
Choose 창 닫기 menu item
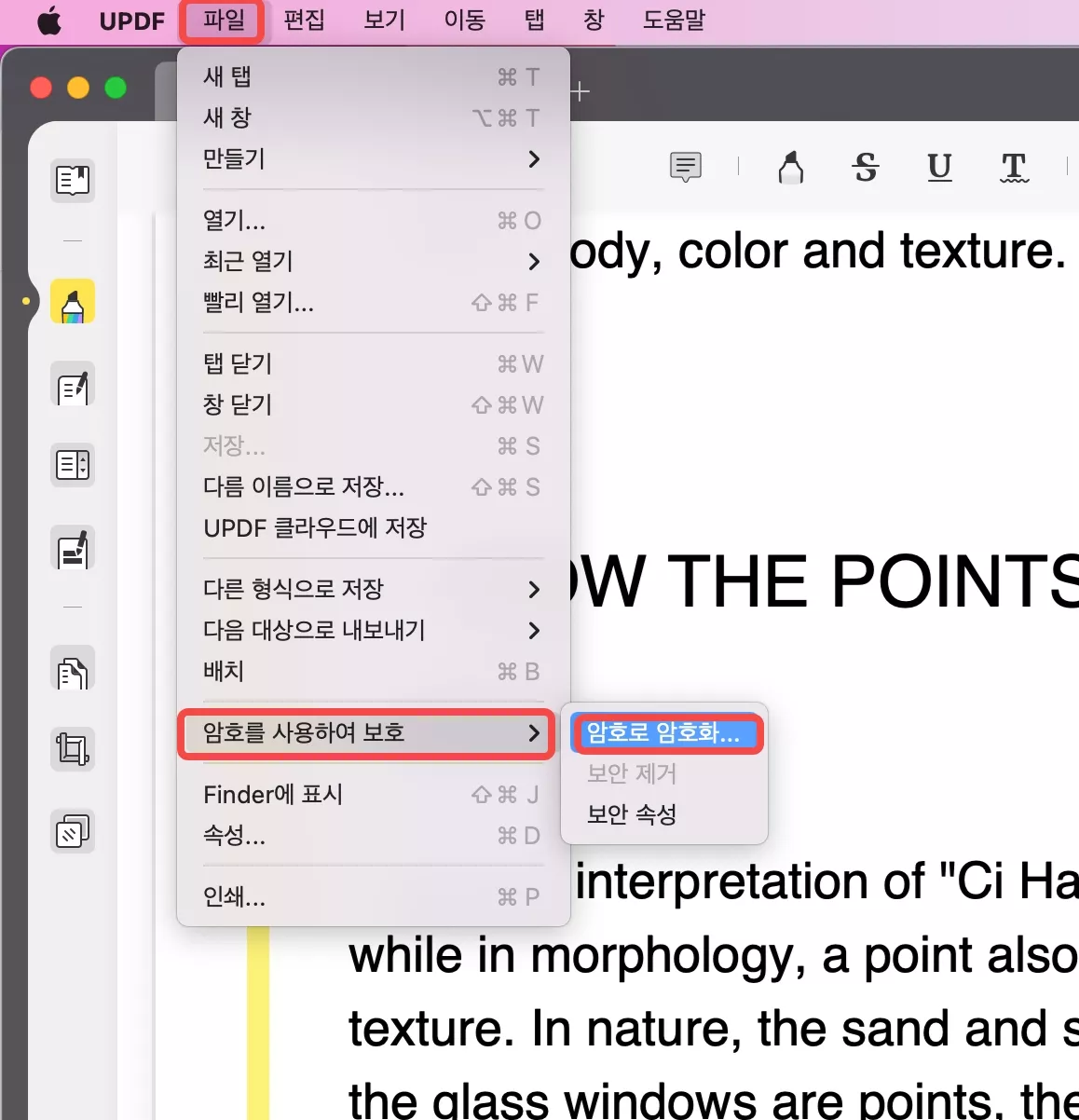pos(373,404)
